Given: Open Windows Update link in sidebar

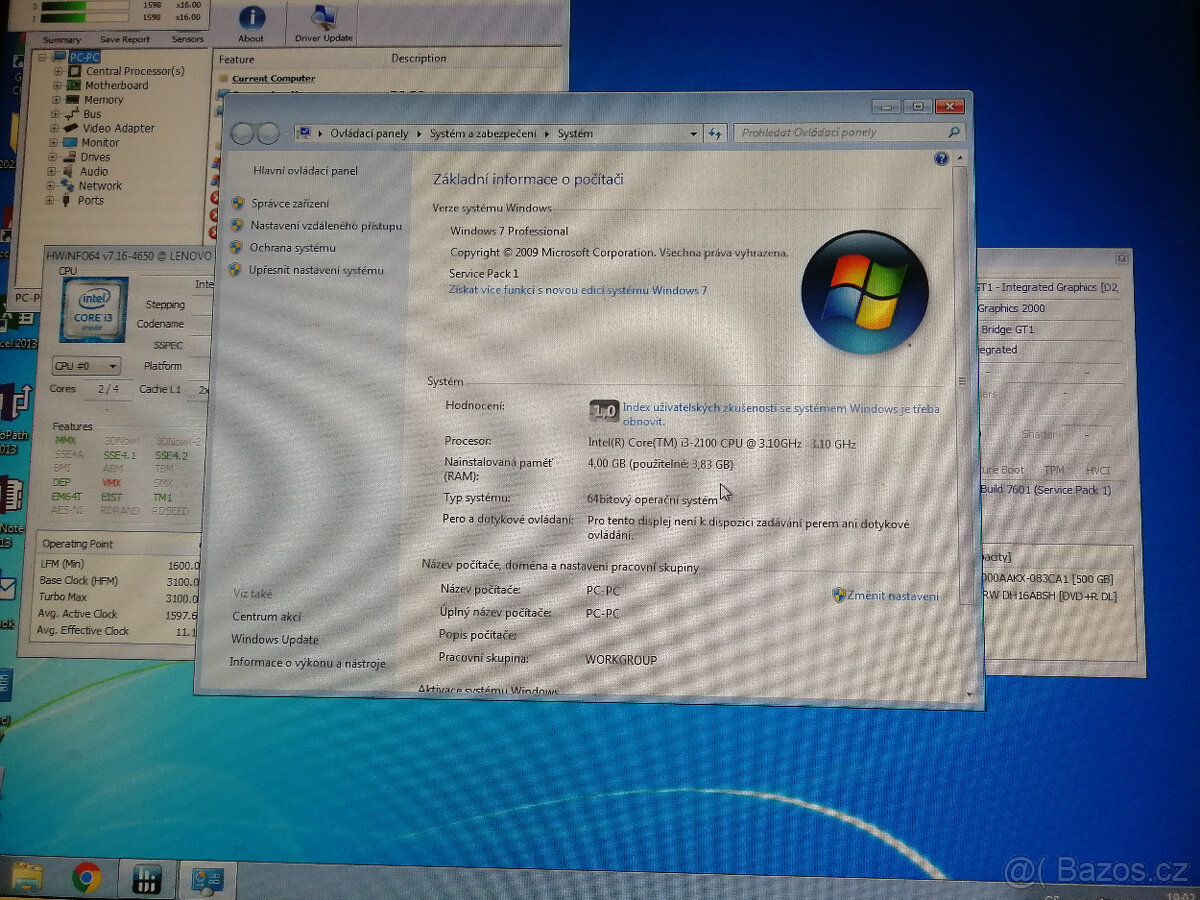Looking at the screenshot, I should [x=275, y=640].
